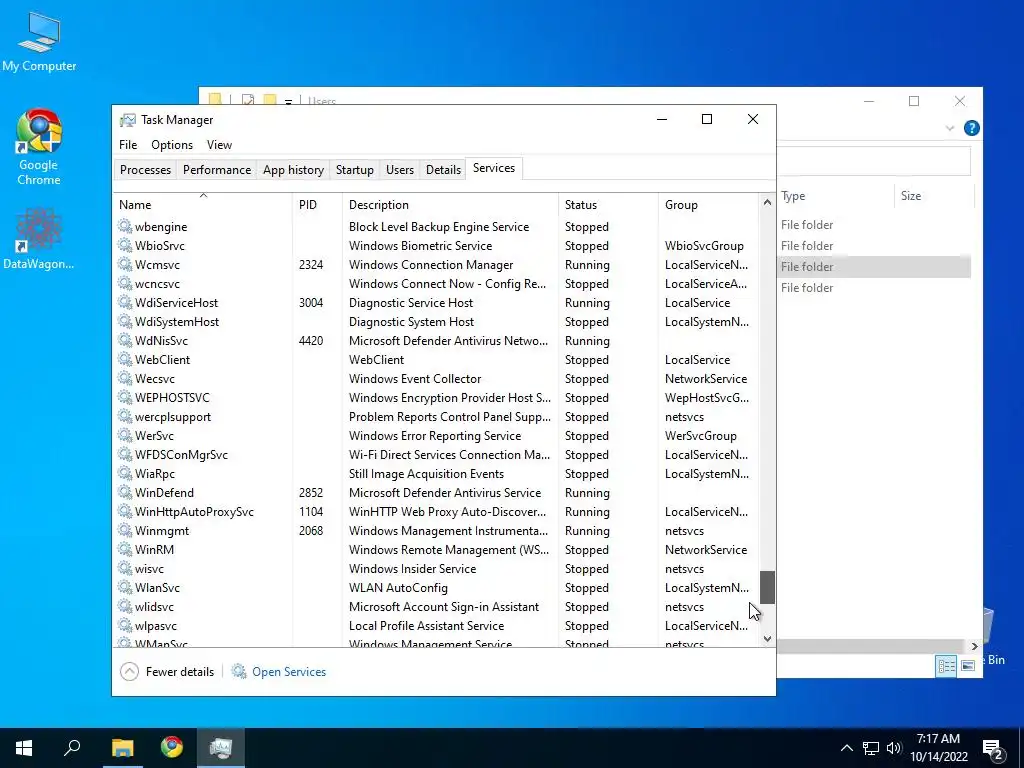The image size is (1024, 768).
Task: Select the DataWagon desktop shortcut
Action: 39,239
